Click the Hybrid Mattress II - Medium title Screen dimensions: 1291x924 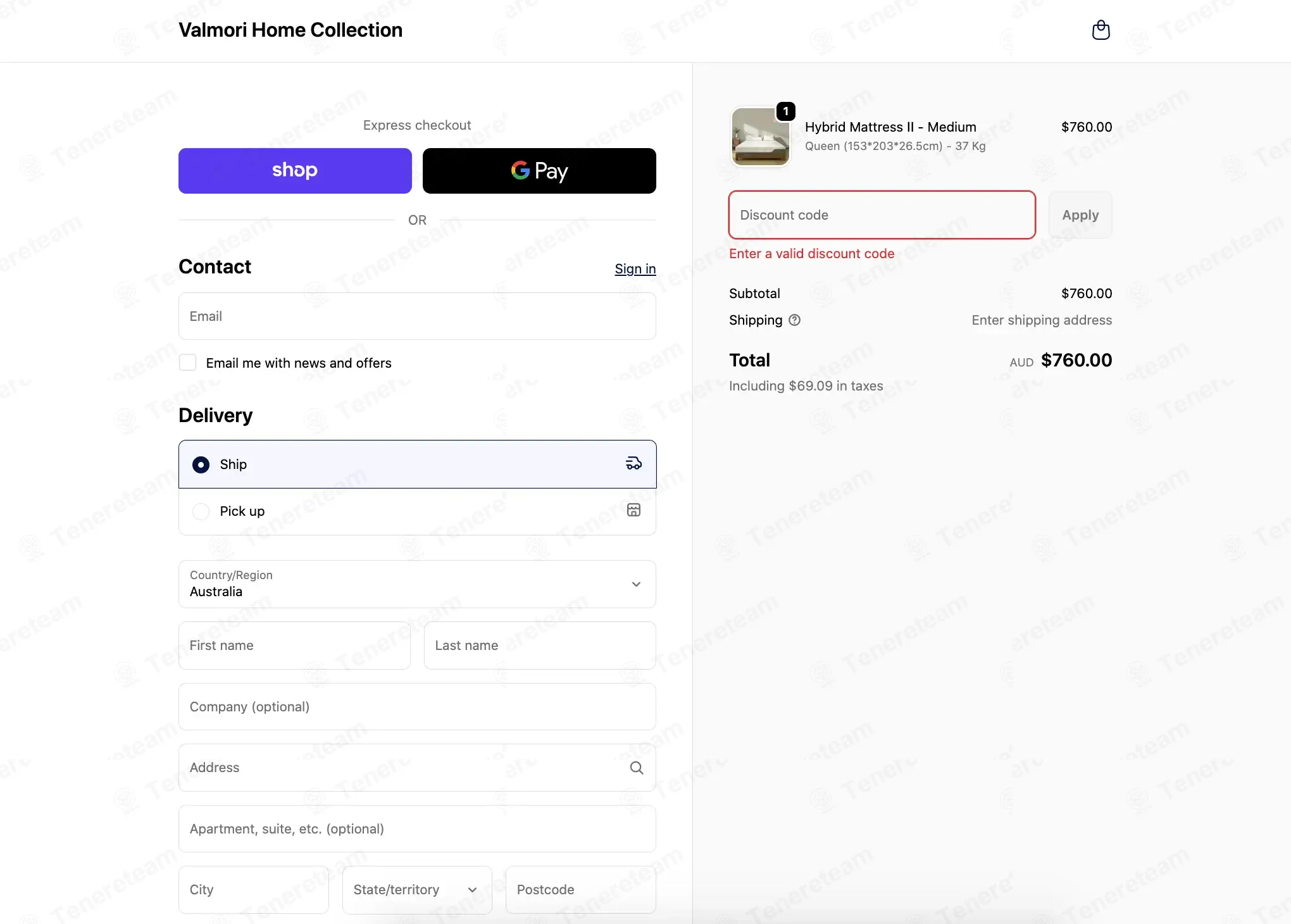point(890,127)
